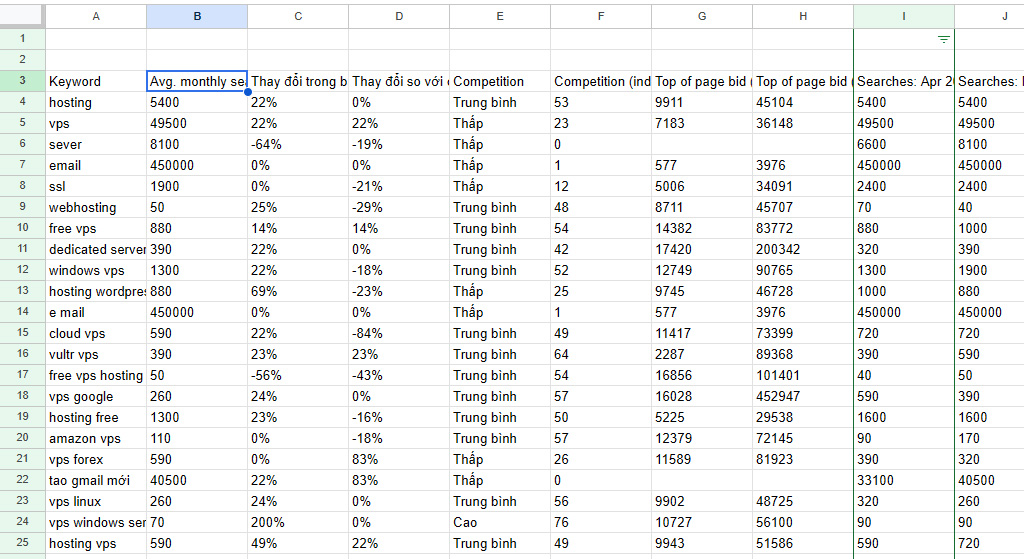The height and width of the screenshot is (559, 1024).
Task: Click the Competition header cell in column E
Action: pos(500,81)
